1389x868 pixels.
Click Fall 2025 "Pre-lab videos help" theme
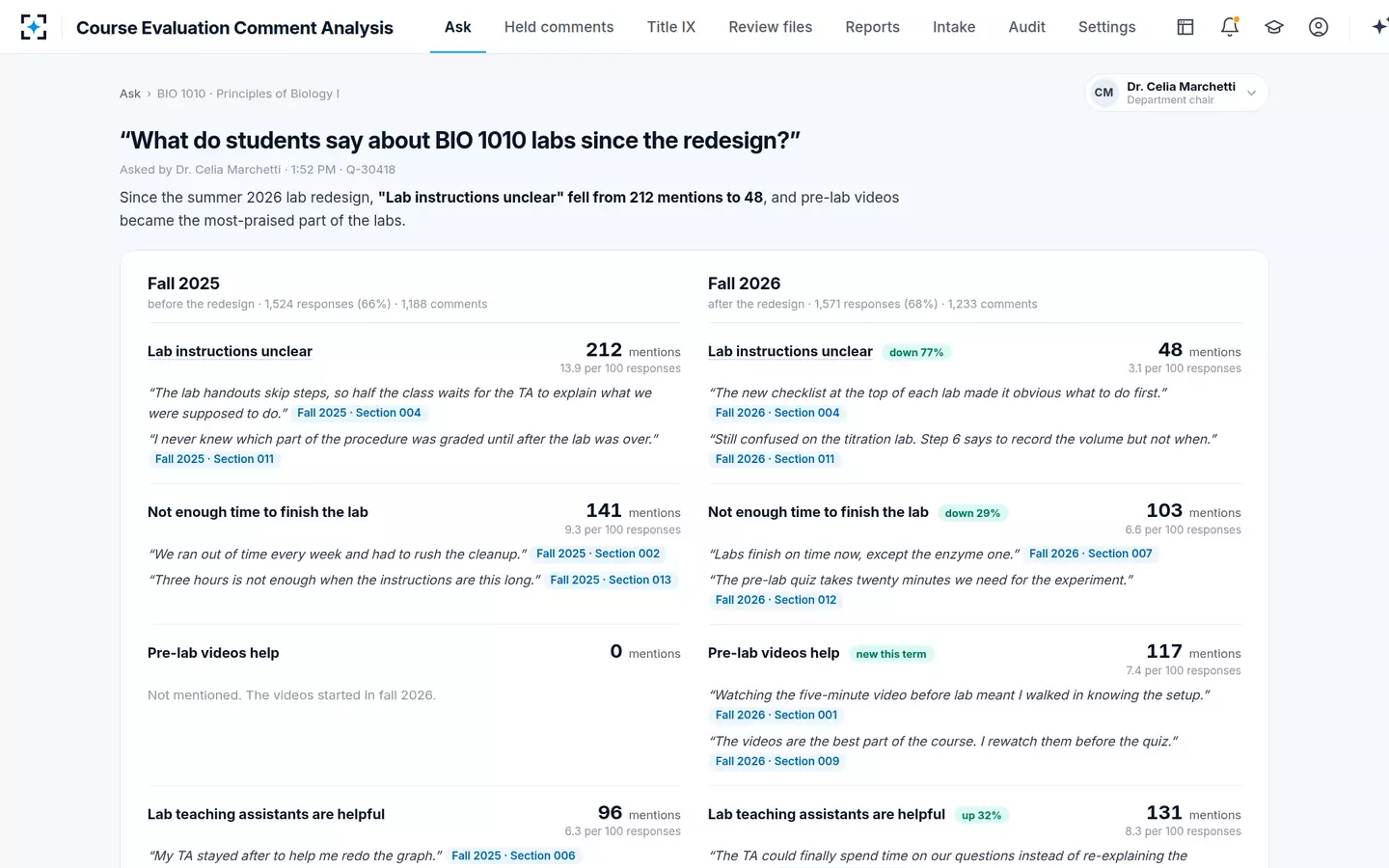pyautogui.click(x=213, y=653)
